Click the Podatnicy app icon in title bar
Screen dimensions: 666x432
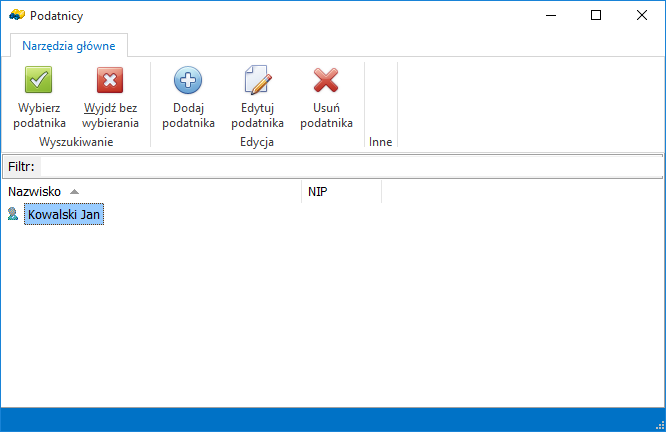tap(16, 15)
